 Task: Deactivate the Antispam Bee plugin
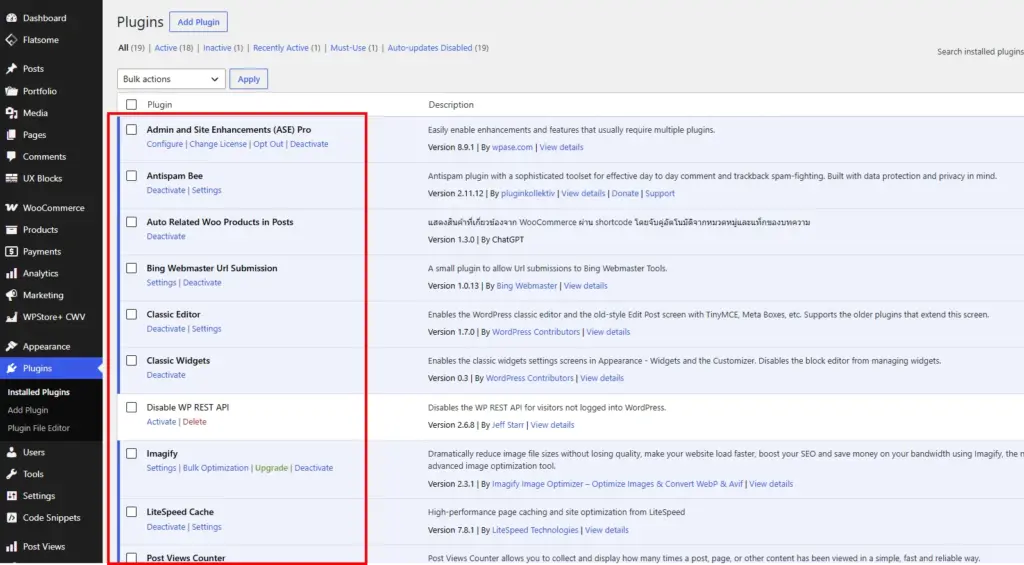pos(166,190)
